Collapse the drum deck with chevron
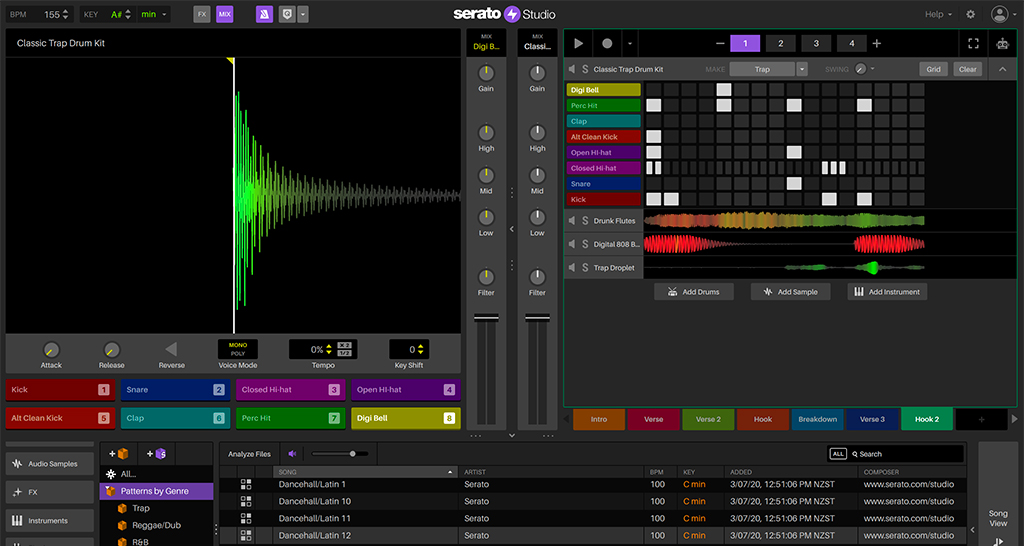The image size is (1024, 546). pyautogui.click(x=1002, y=69)
